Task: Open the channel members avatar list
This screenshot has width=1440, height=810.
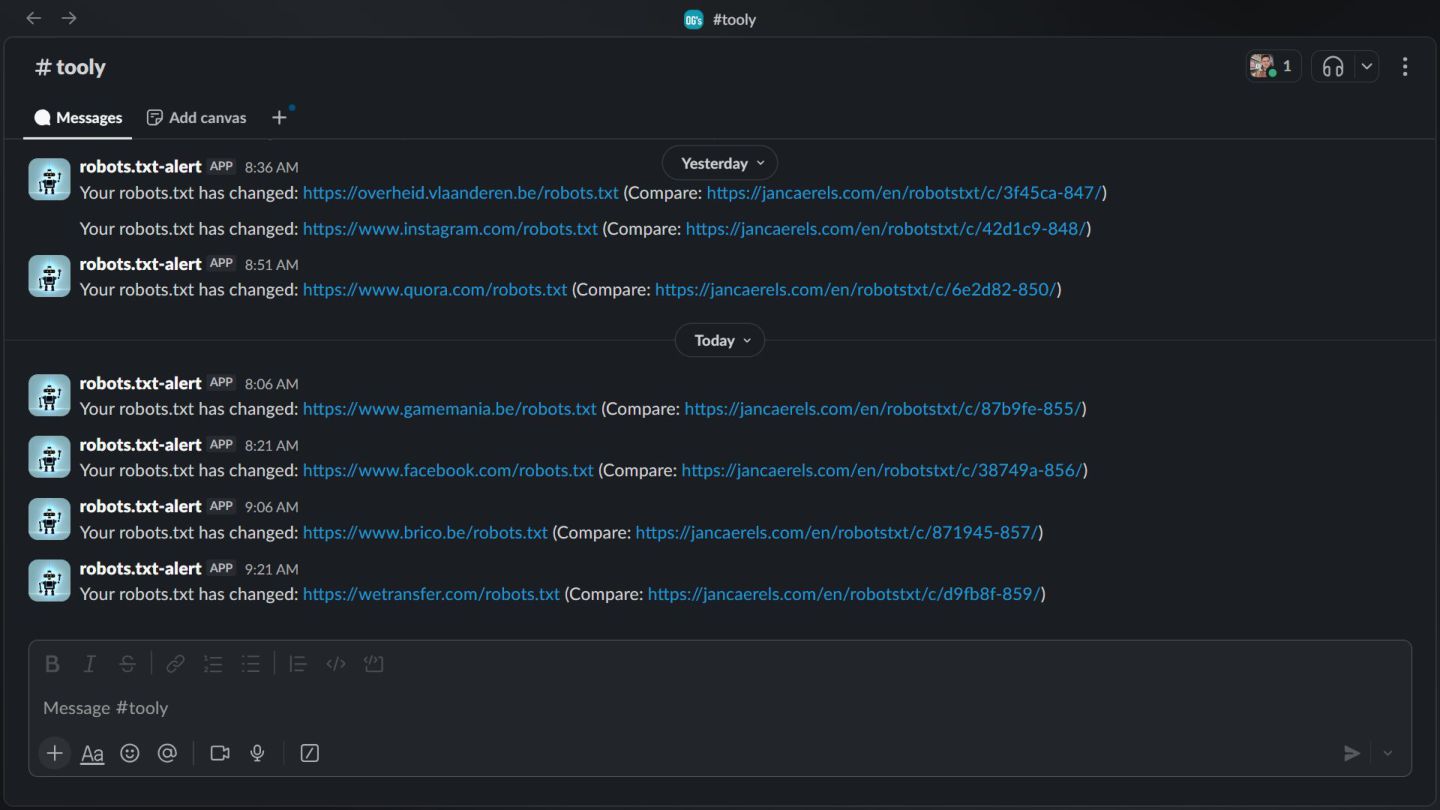Action: coord(1273,66)
